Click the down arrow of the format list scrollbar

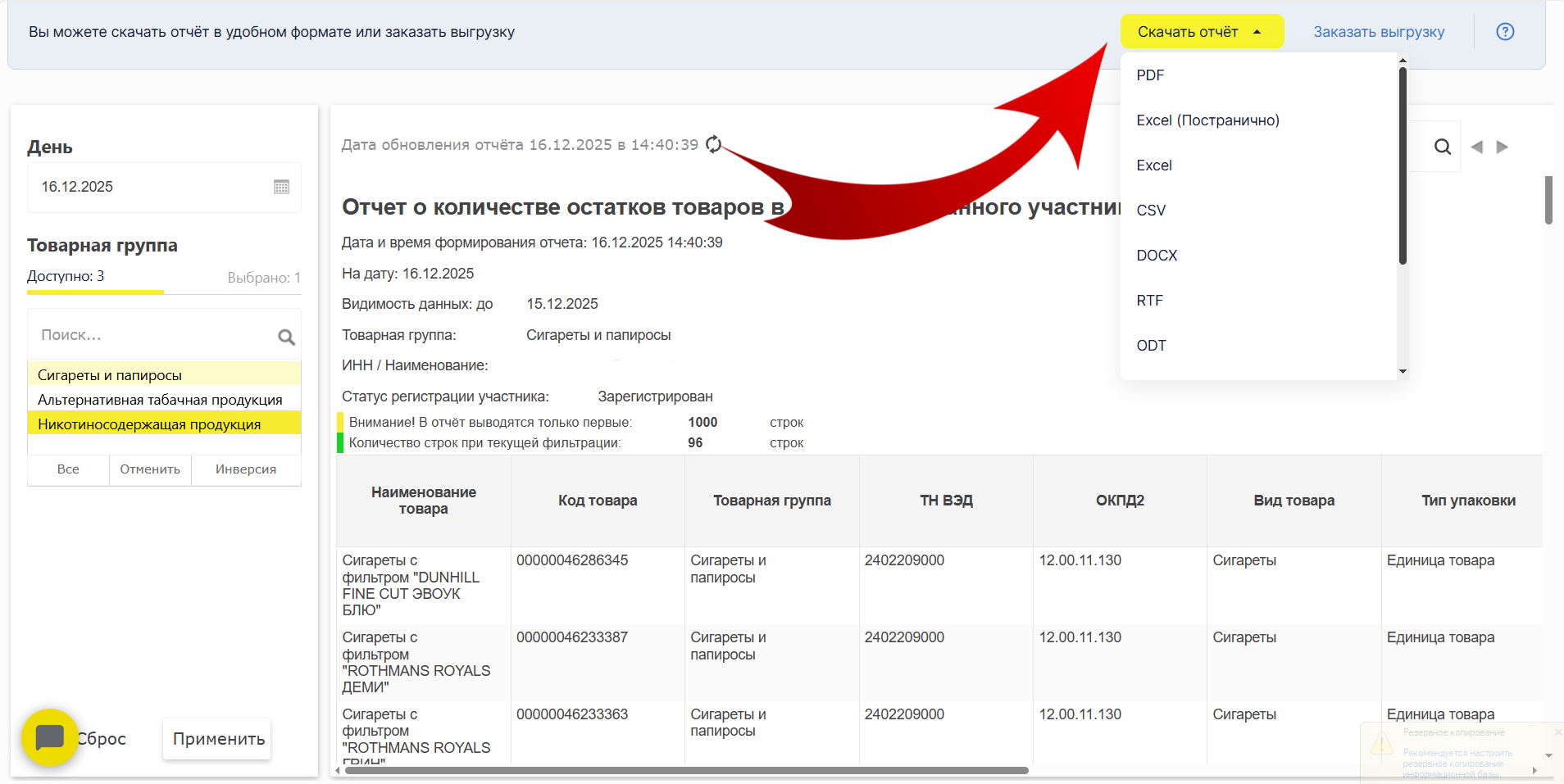click(1403, 372)
